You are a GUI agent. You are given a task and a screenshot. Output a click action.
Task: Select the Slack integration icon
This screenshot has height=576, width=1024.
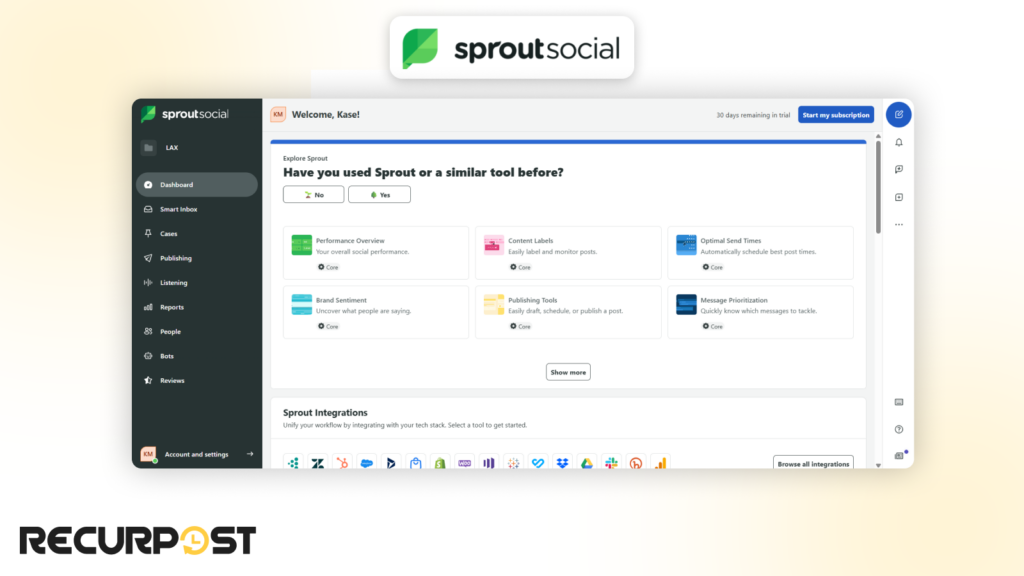click(610, 463)
